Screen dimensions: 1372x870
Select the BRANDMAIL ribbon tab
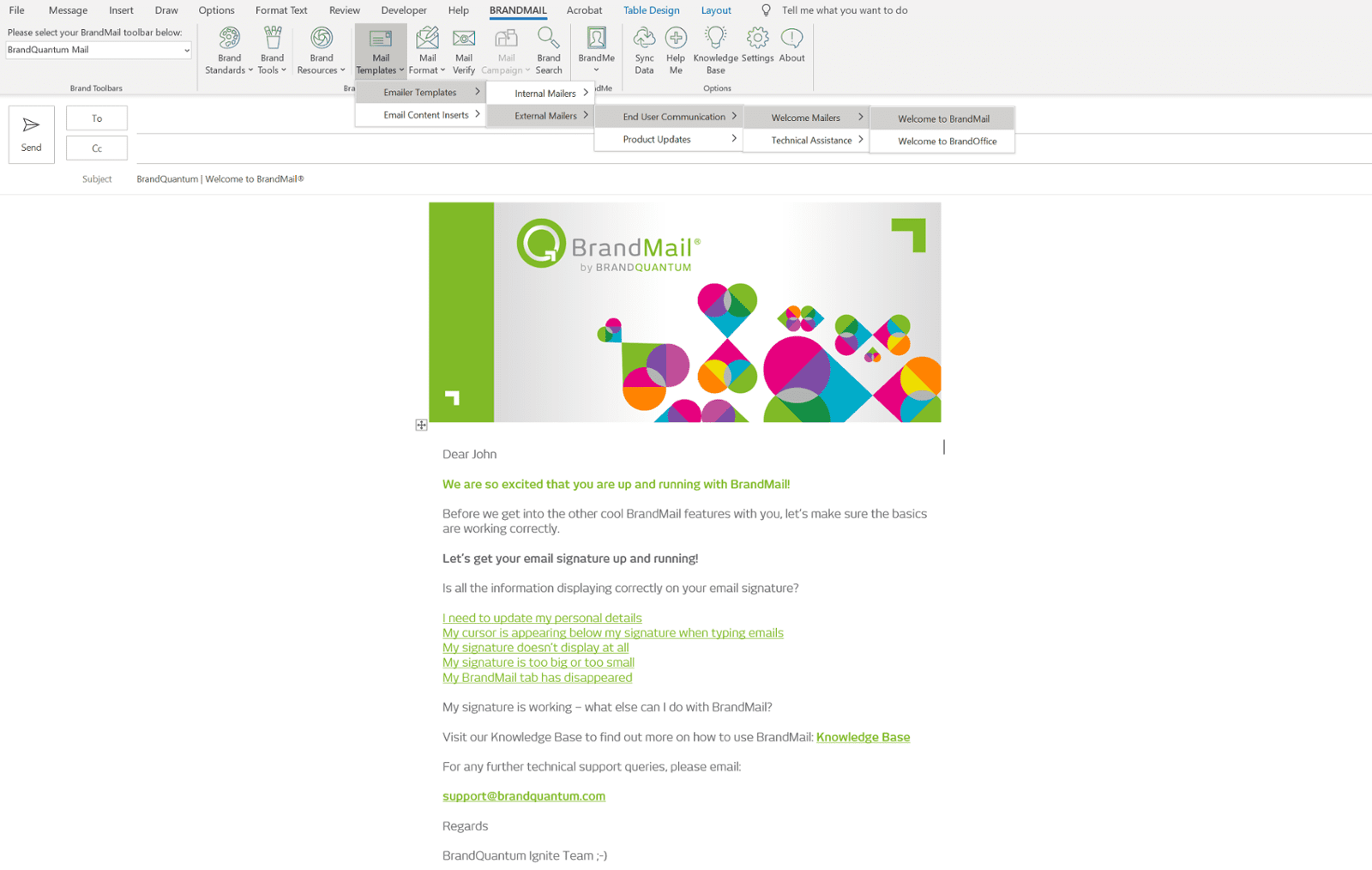coord(518,10)
